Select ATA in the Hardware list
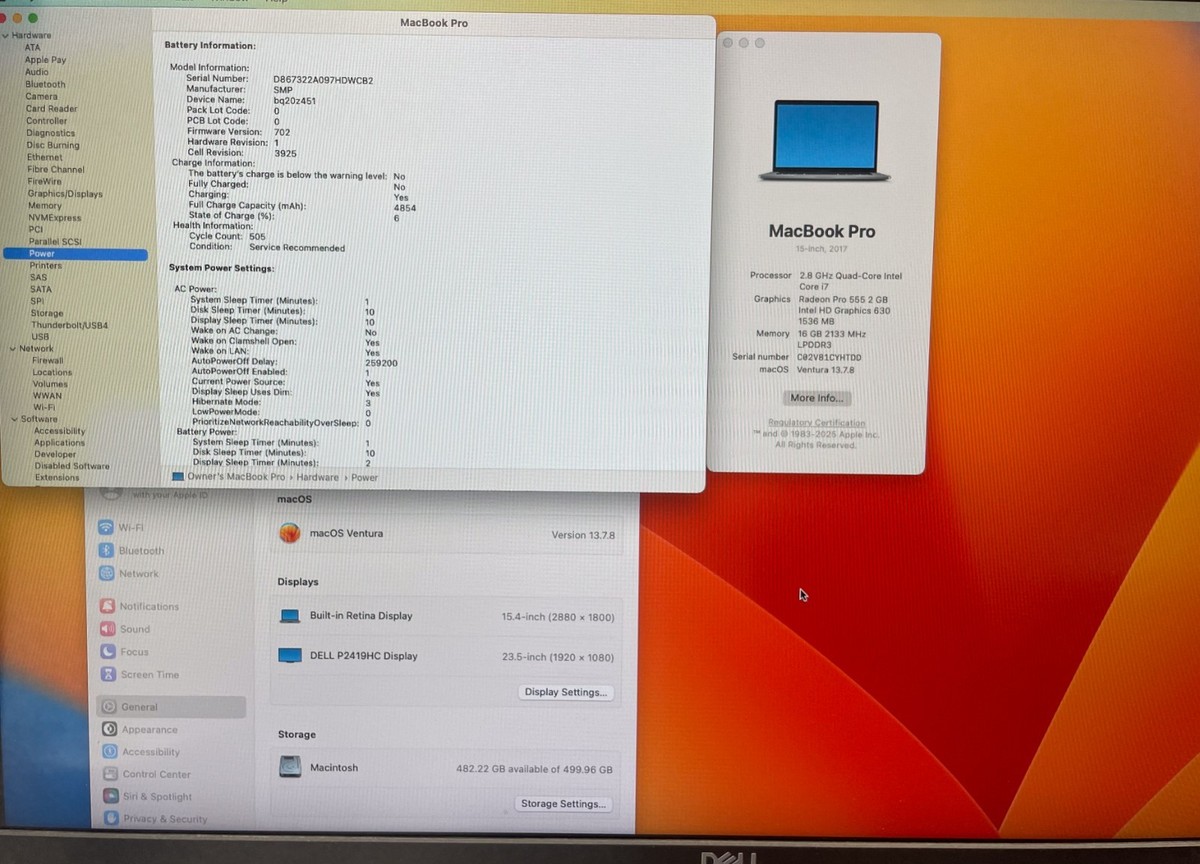1200x864 pixels. point(33,47)
